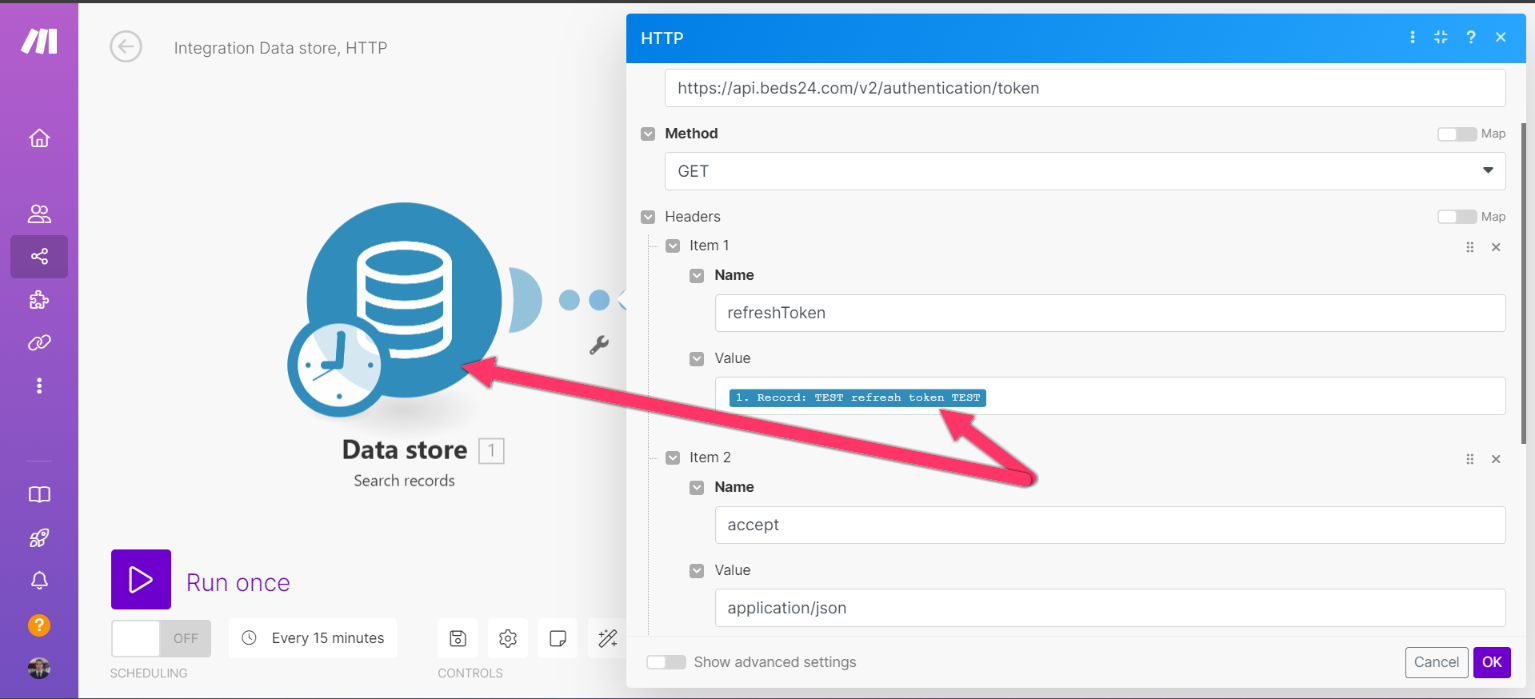
Task: Click the wrench filter icon on route
Action: [x=599, y=345]
